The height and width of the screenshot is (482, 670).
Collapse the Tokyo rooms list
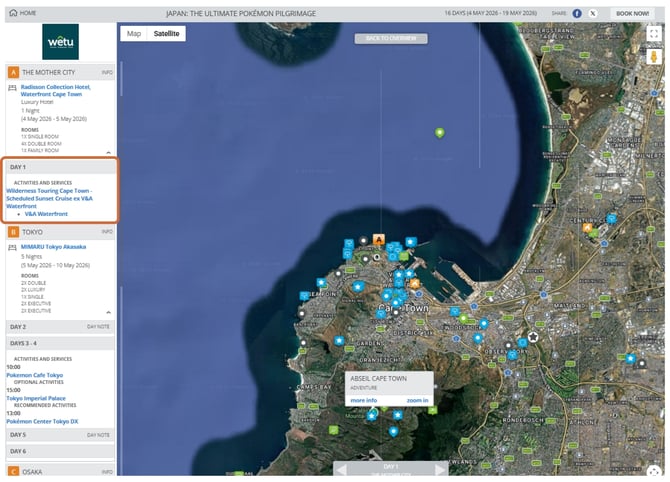pos(109,312)
